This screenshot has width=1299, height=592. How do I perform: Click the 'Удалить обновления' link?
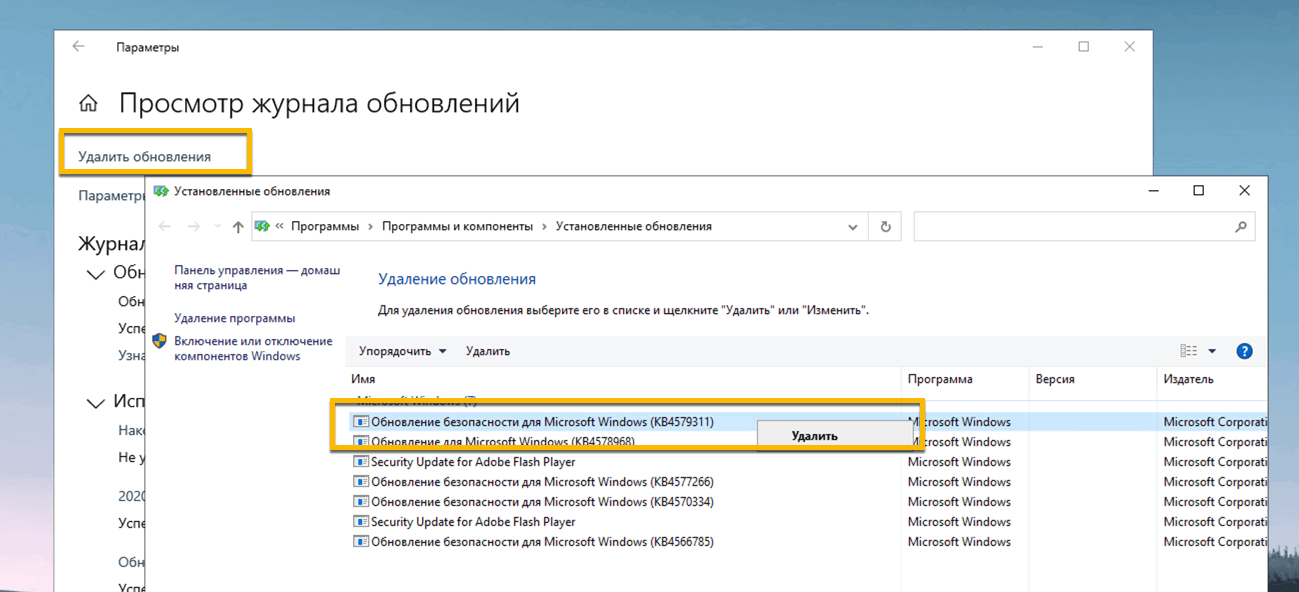[145, 156]
